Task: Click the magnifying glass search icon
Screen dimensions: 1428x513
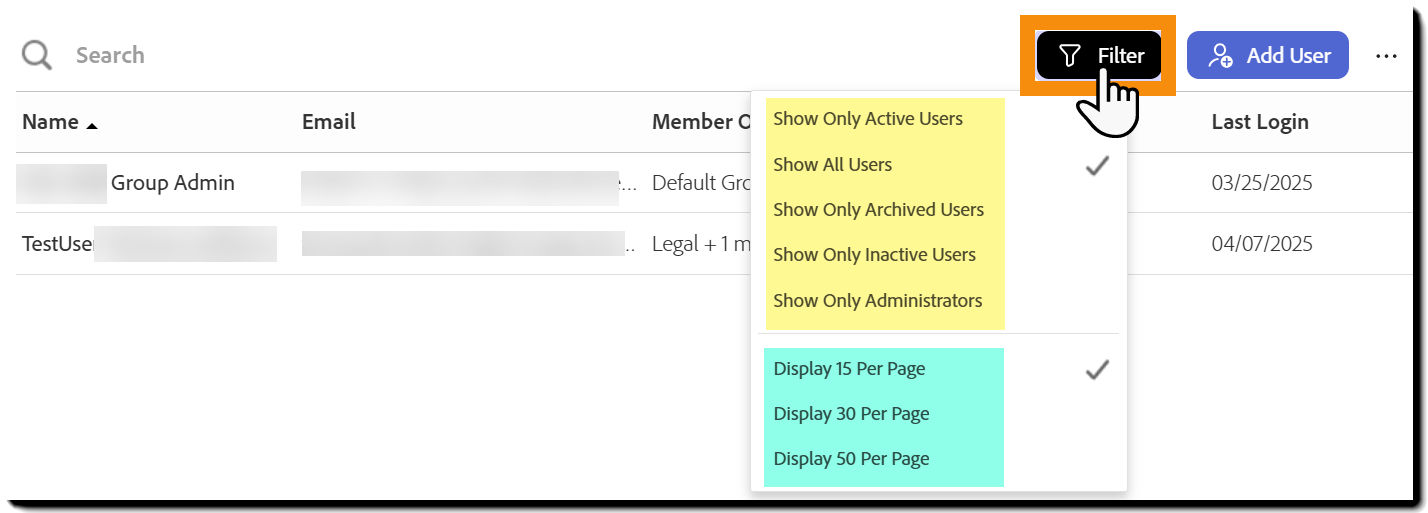Action: click(37, 55)
